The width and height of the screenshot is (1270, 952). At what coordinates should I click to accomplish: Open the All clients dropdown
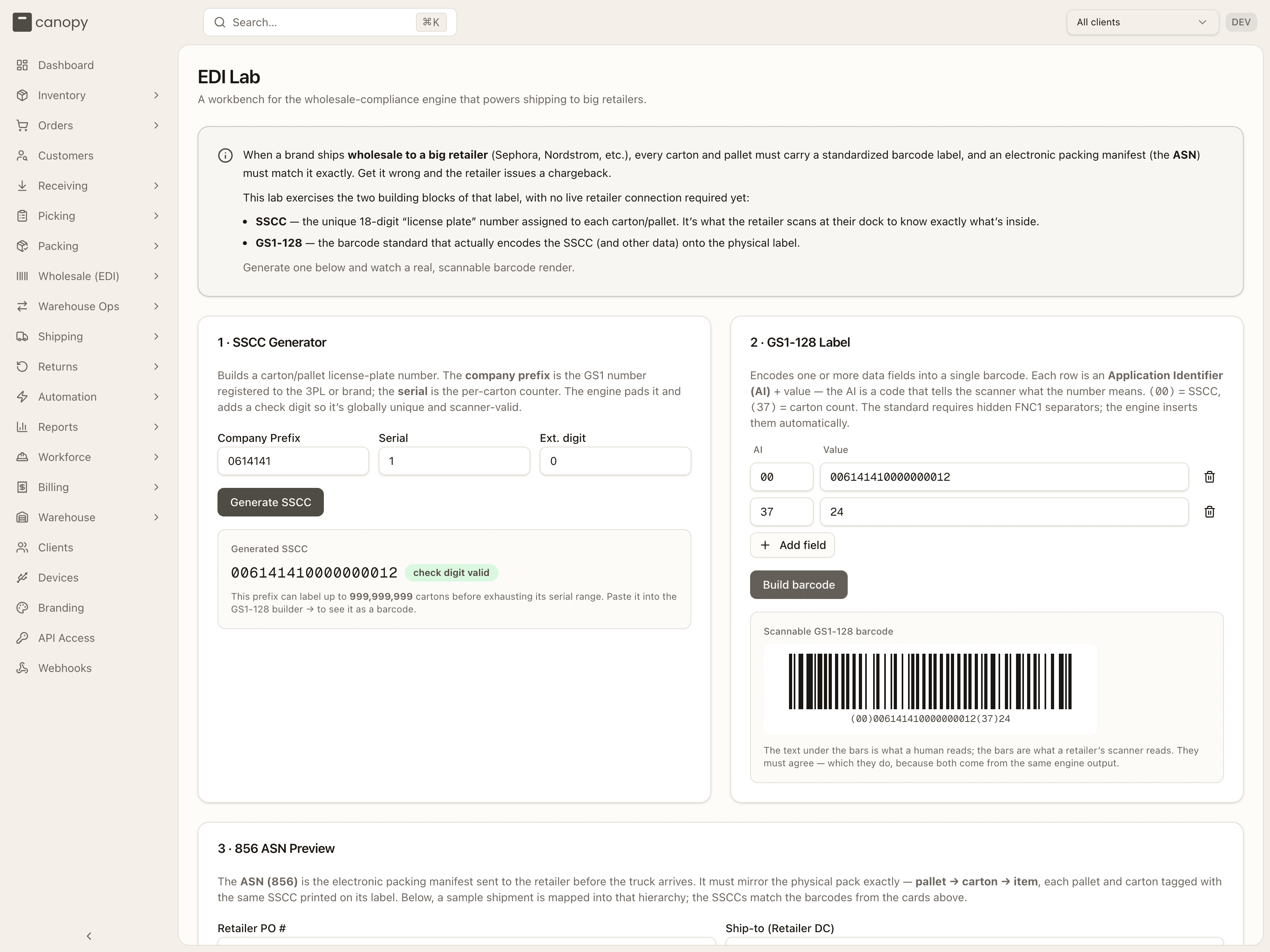tap(1142, 22)
